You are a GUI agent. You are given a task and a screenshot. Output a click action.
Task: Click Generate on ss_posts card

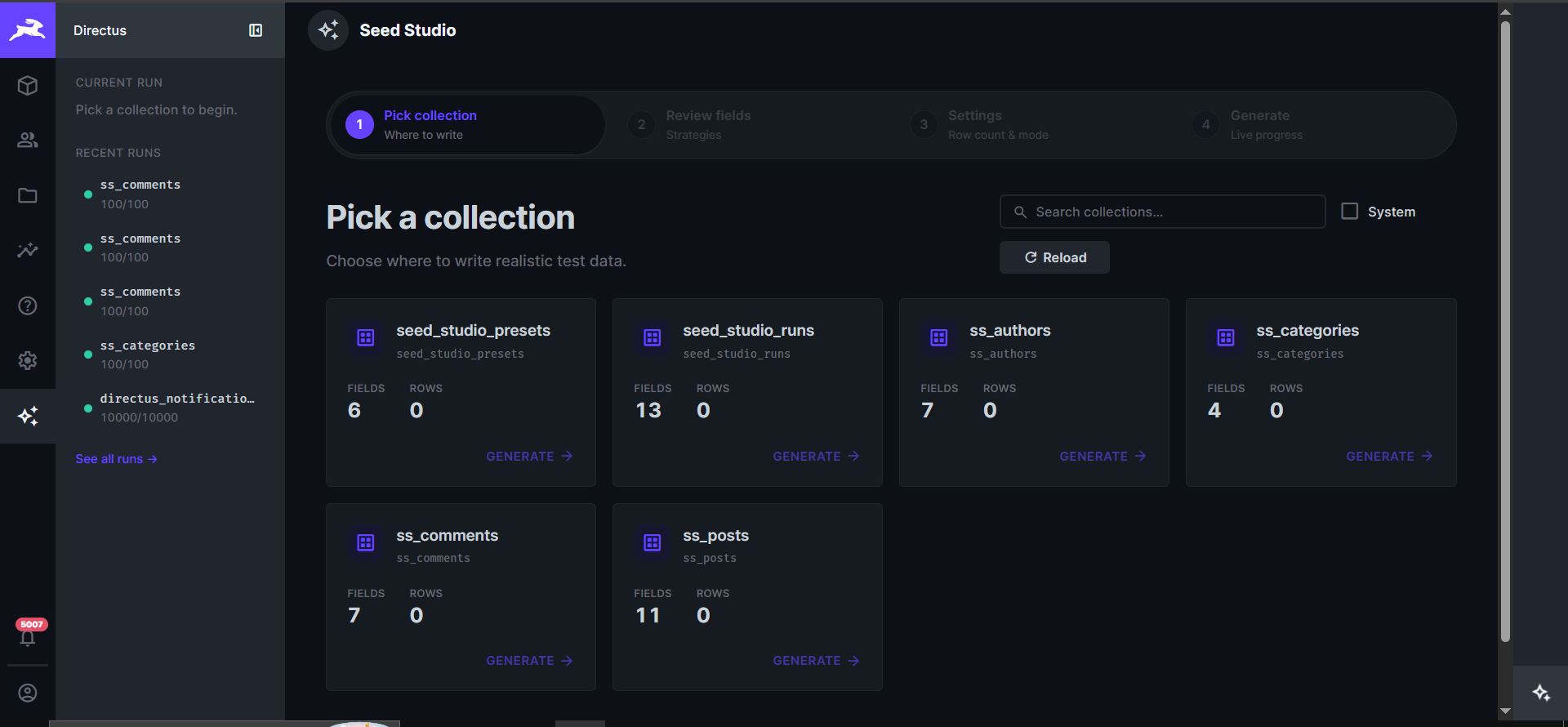(816, 661)
